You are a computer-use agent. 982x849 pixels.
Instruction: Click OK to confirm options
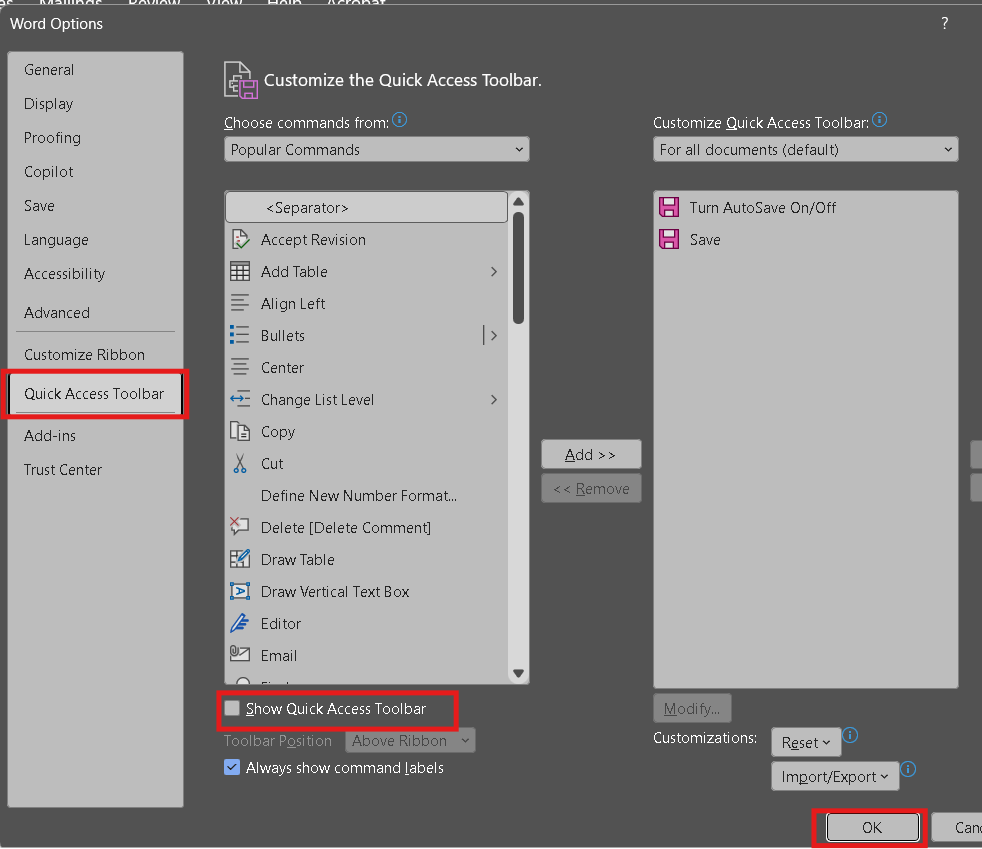tap(872, 828)
